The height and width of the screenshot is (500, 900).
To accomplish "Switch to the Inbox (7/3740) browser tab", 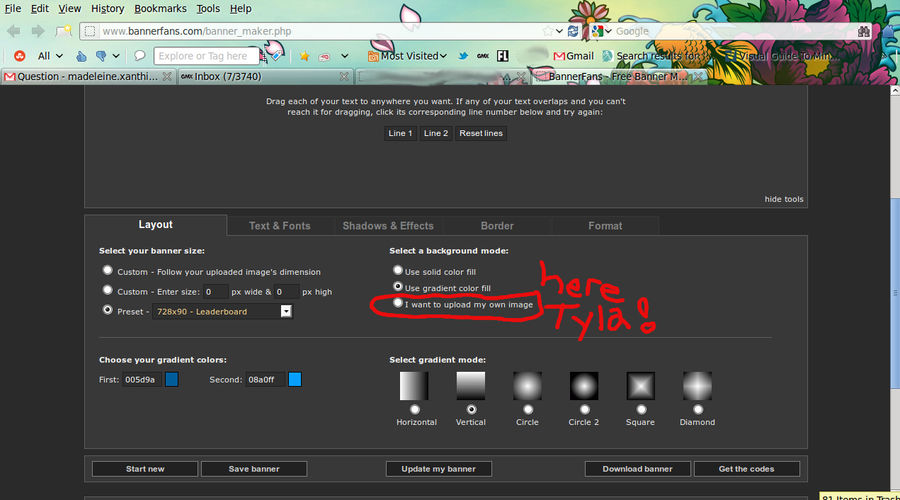I will [x=264, y=76].
